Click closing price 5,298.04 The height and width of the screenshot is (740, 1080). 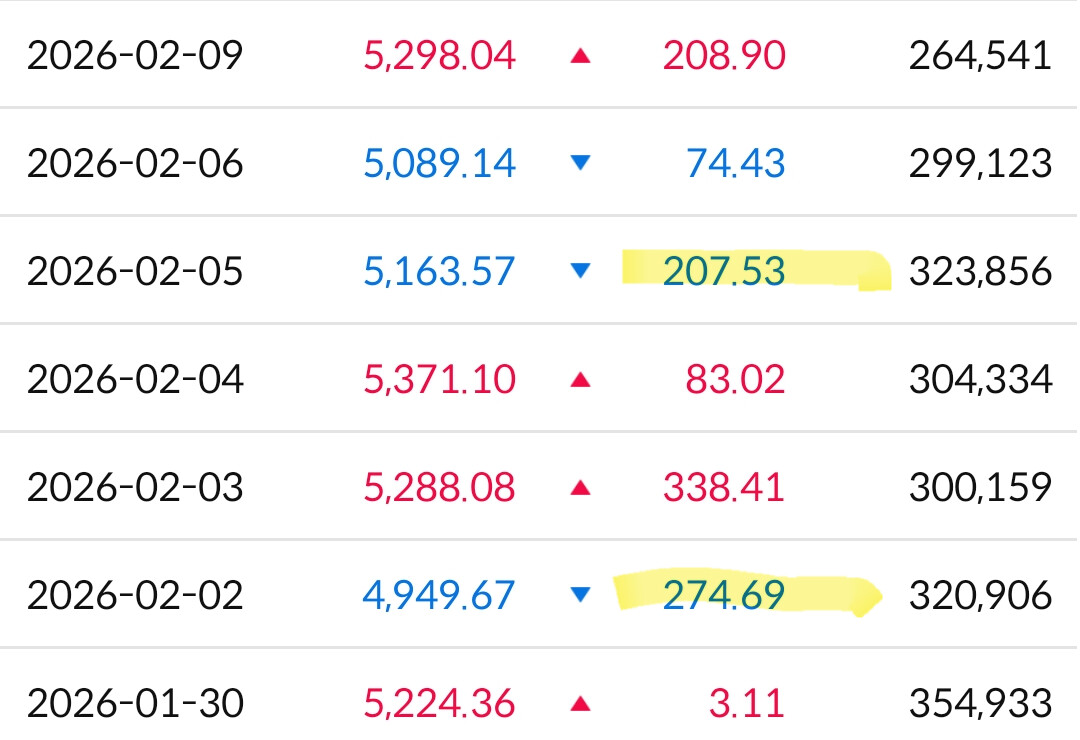click(440, 56)
